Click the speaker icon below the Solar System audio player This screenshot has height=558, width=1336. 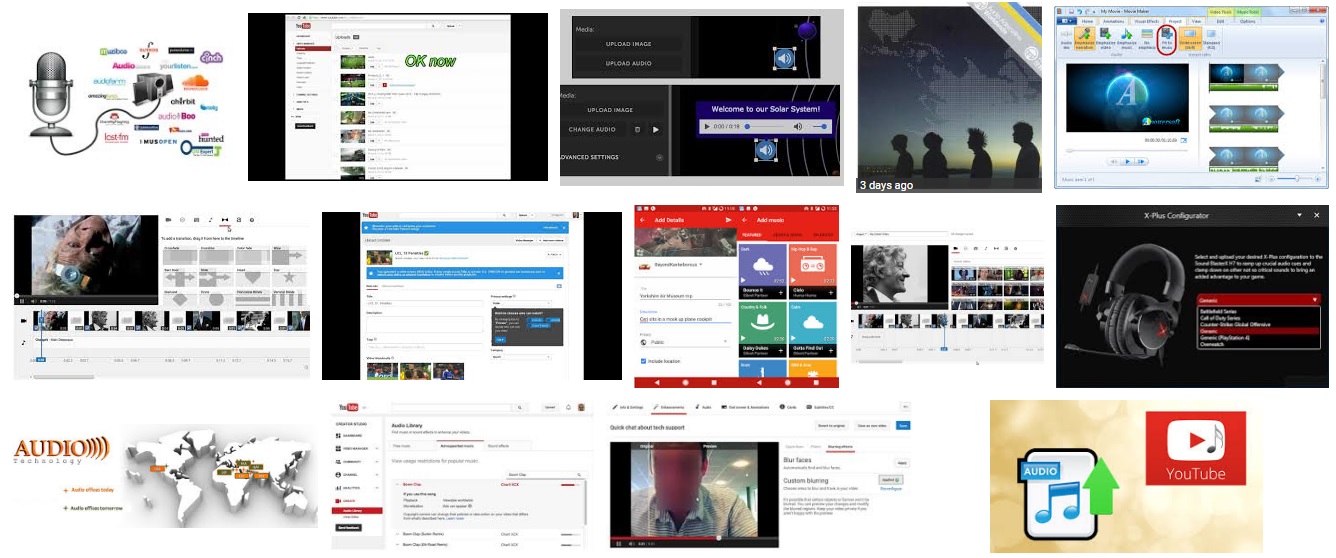tap(766, 150)
